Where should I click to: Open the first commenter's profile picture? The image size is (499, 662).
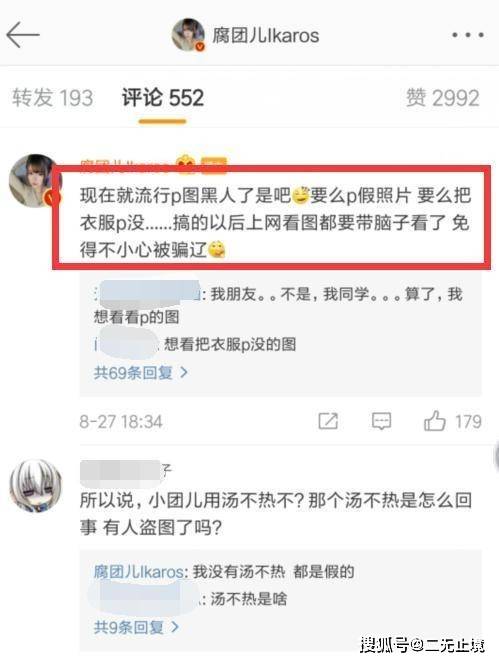point(35,181)
